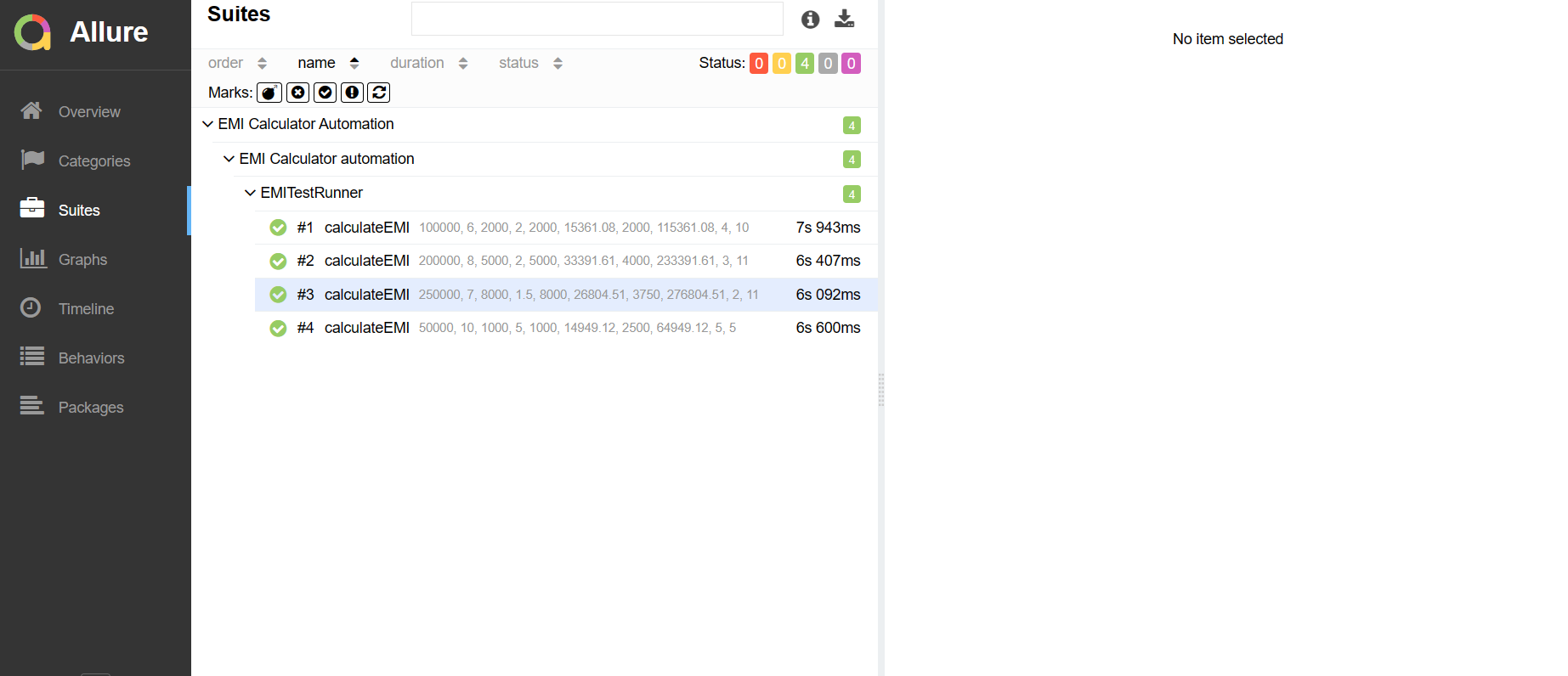Toggle the flaky bomb mark filter
The image size is (1568, 676).
pos(269,93)
